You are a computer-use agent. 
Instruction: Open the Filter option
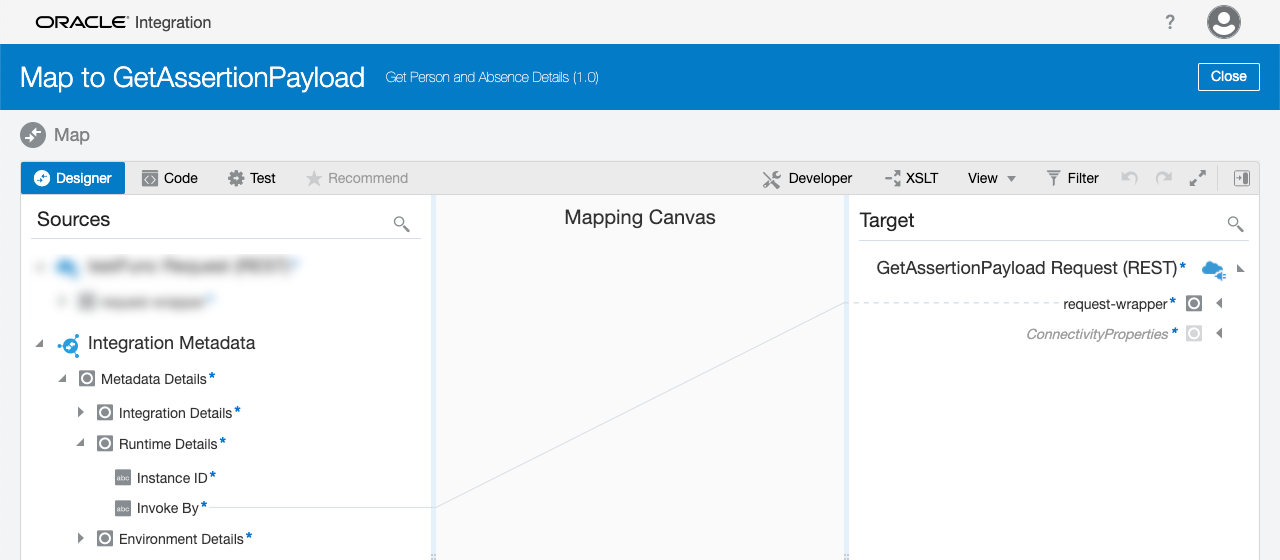click(x=1072, y=178)
